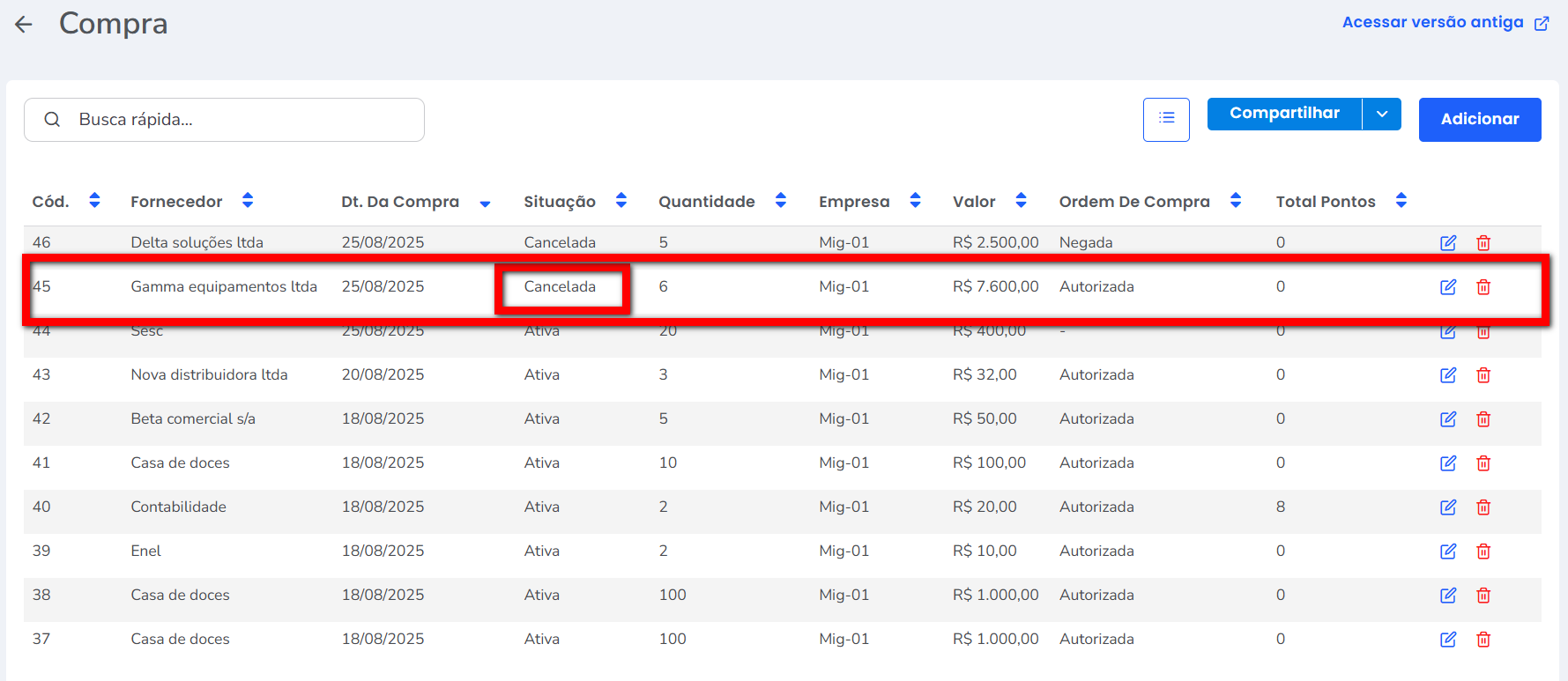Edit purchase 37 from Casa de doces
1568x681 pixels.
pyautogui.click(x=1447, y=640)
